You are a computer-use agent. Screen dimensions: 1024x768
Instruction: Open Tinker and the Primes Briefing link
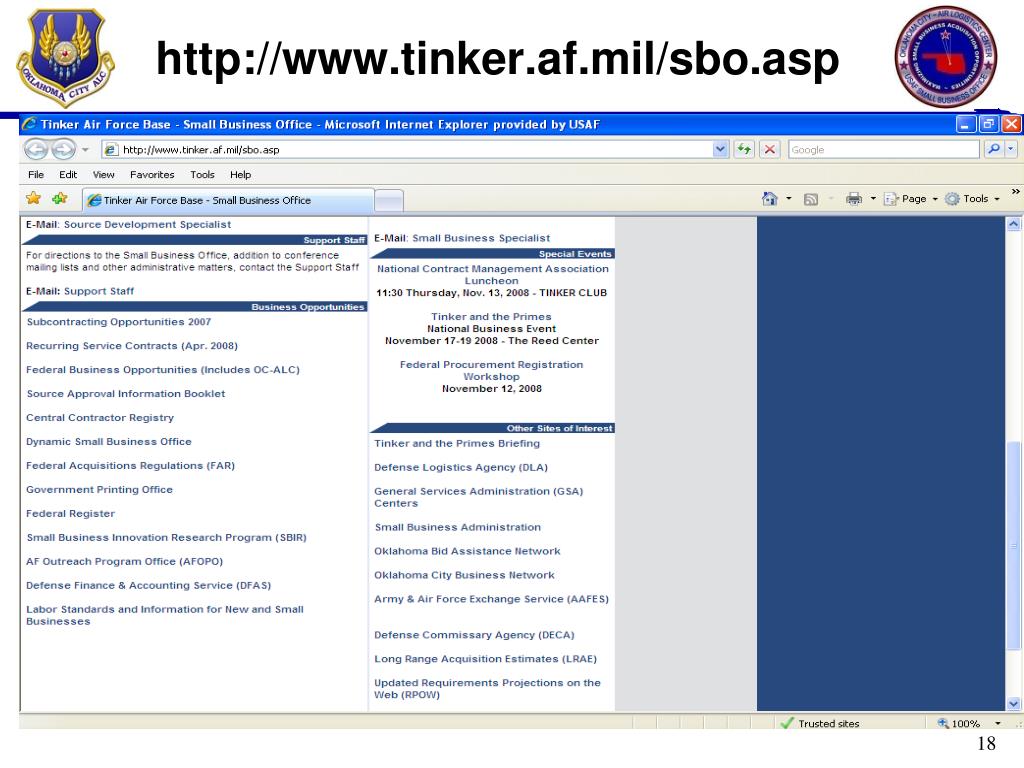(x=457, y=443)
